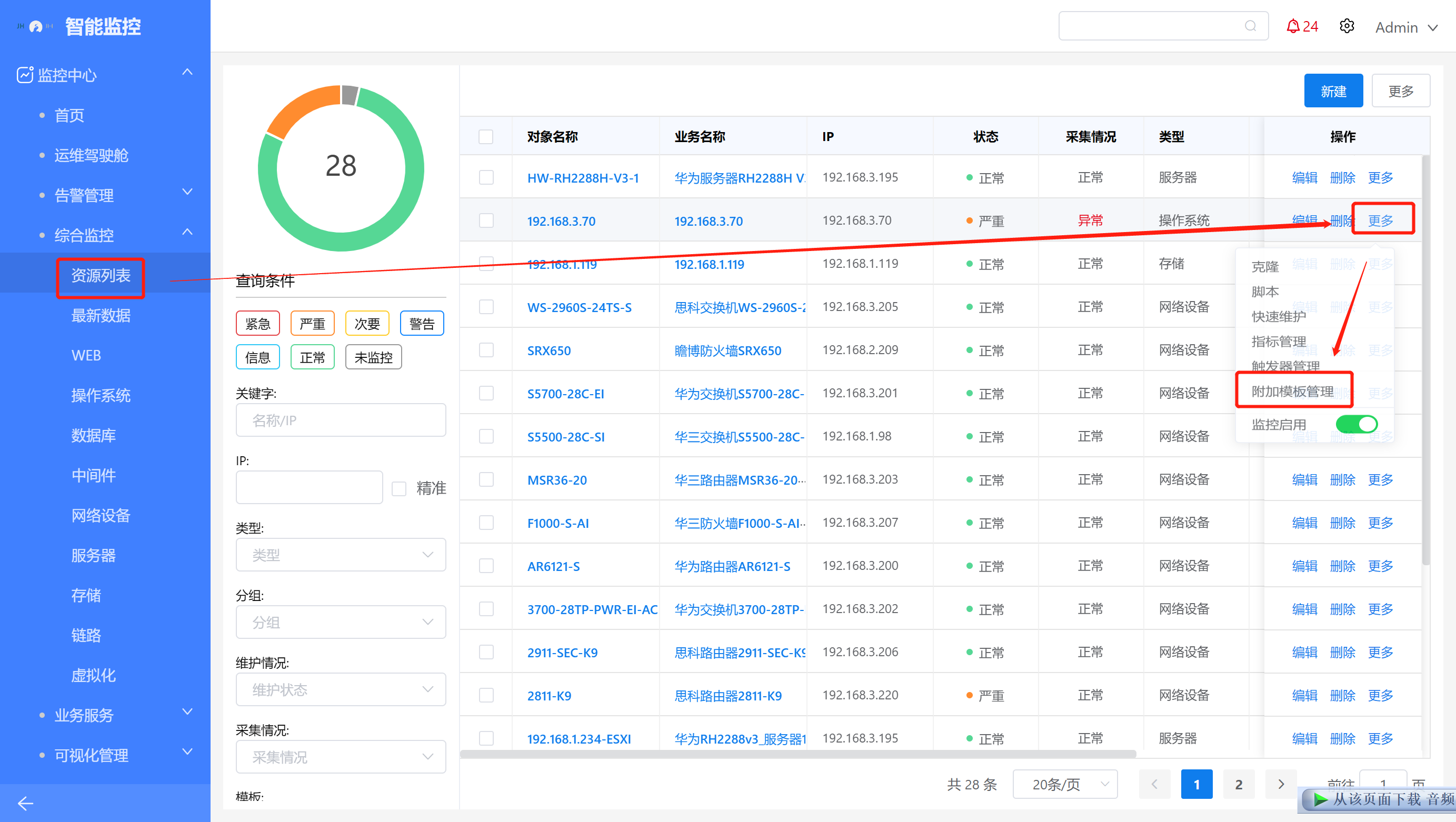
Task: Click the 名称/IP keyword input field
Action: tap(341, 420)
